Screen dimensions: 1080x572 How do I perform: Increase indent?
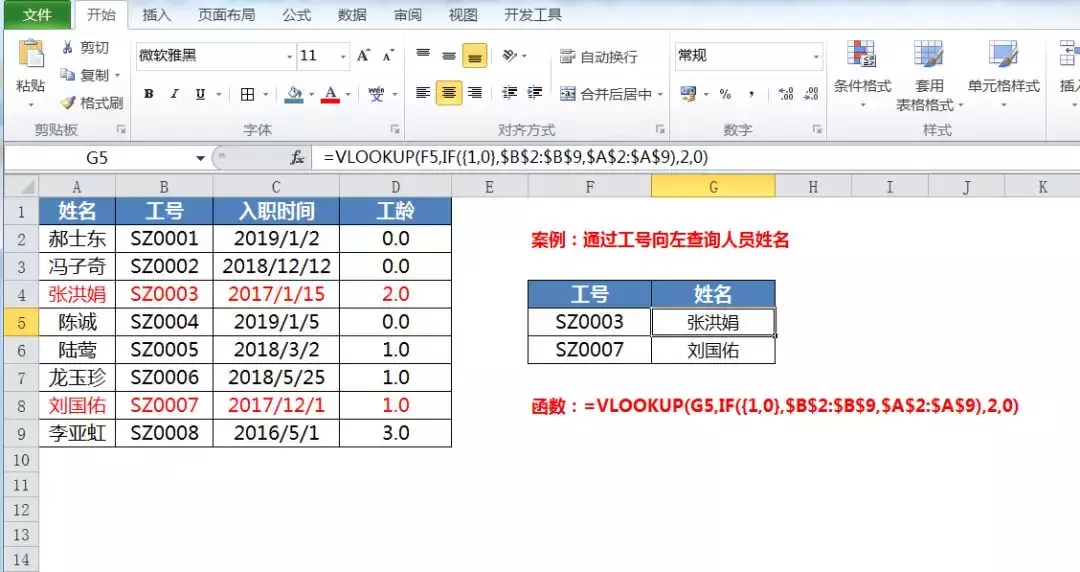click(x=535, y=92)
